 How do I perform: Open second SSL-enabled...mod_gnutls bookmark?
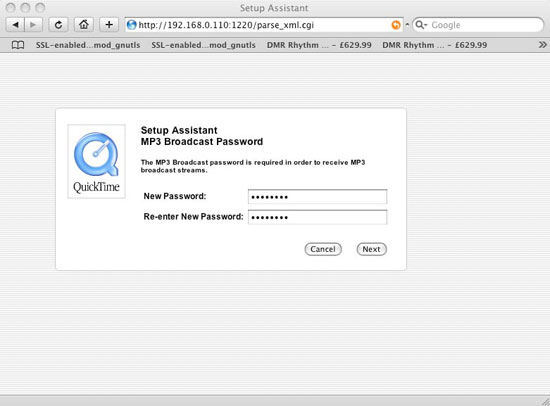tap(203, 45)
